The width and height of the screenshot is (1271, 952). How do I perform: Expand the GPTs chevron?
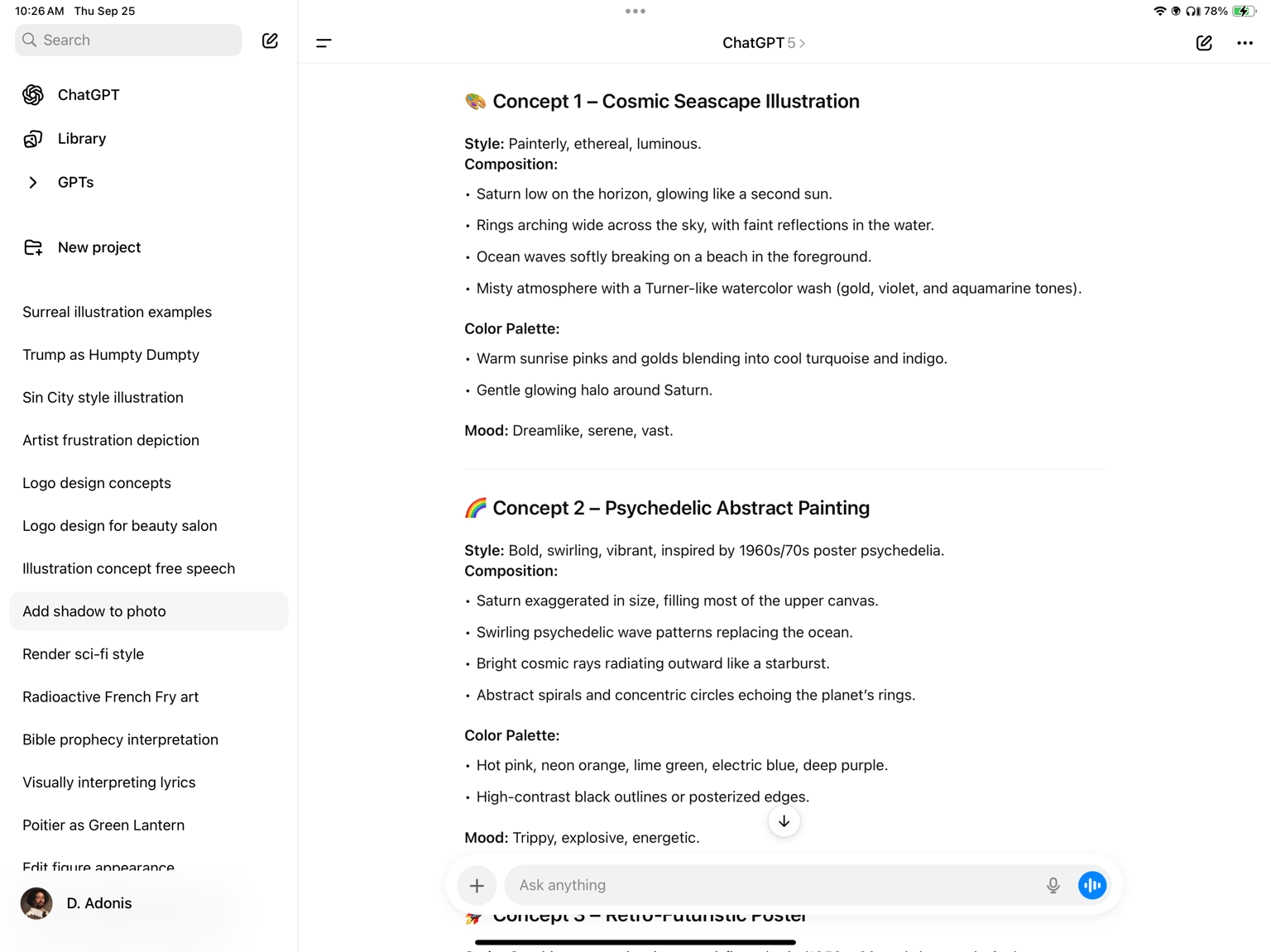click(33, 182)
